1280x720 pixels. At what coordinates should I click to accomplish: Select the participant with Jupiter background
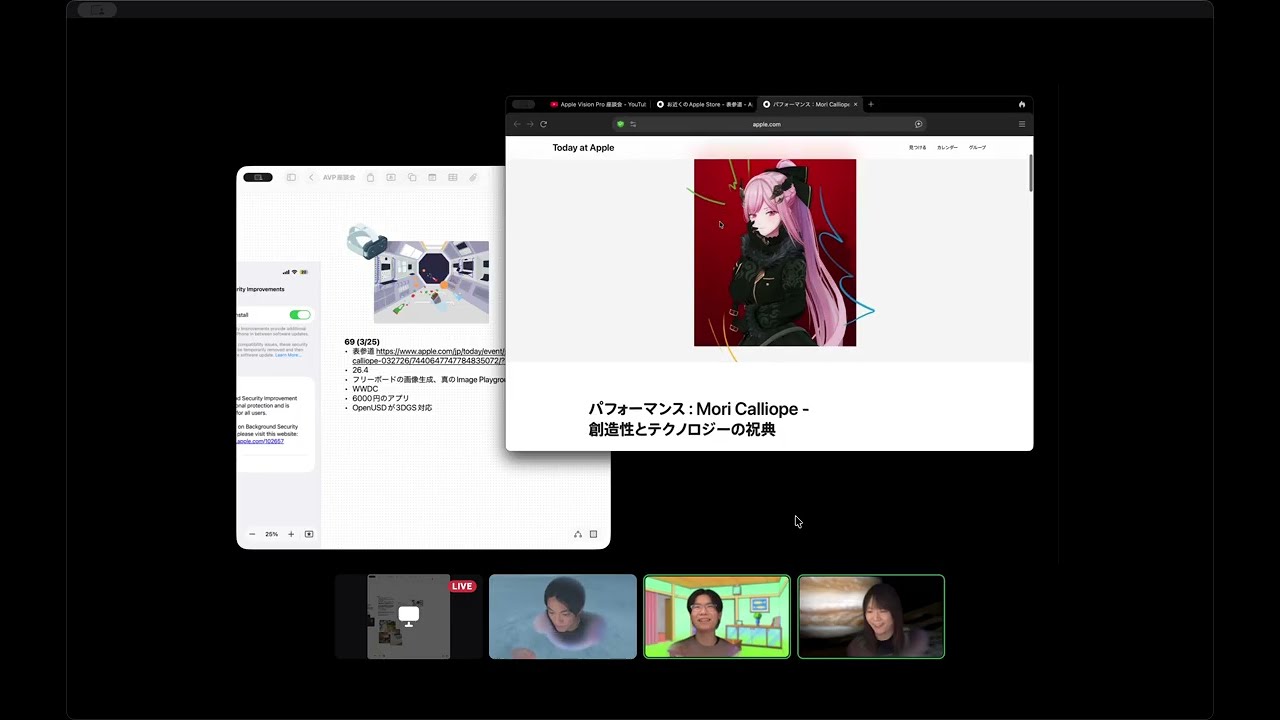pos(871,617)
